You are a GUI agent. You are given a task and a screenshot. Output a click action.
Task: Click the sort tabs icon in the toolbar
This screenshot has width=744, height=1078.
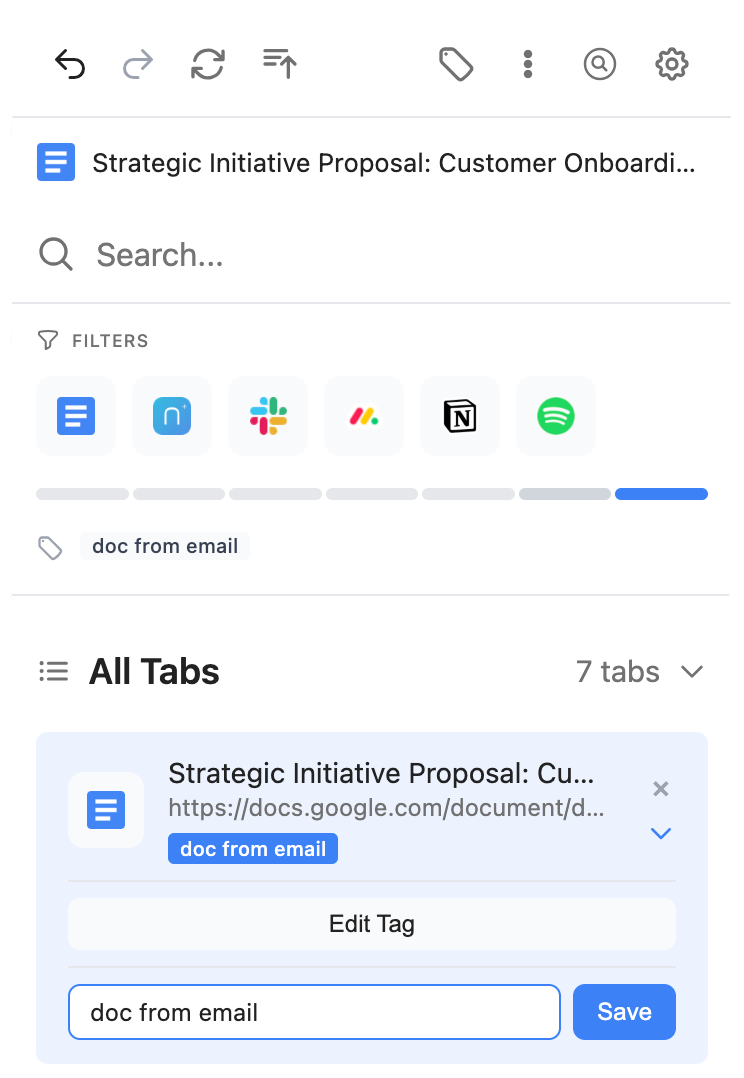(278, 64)
